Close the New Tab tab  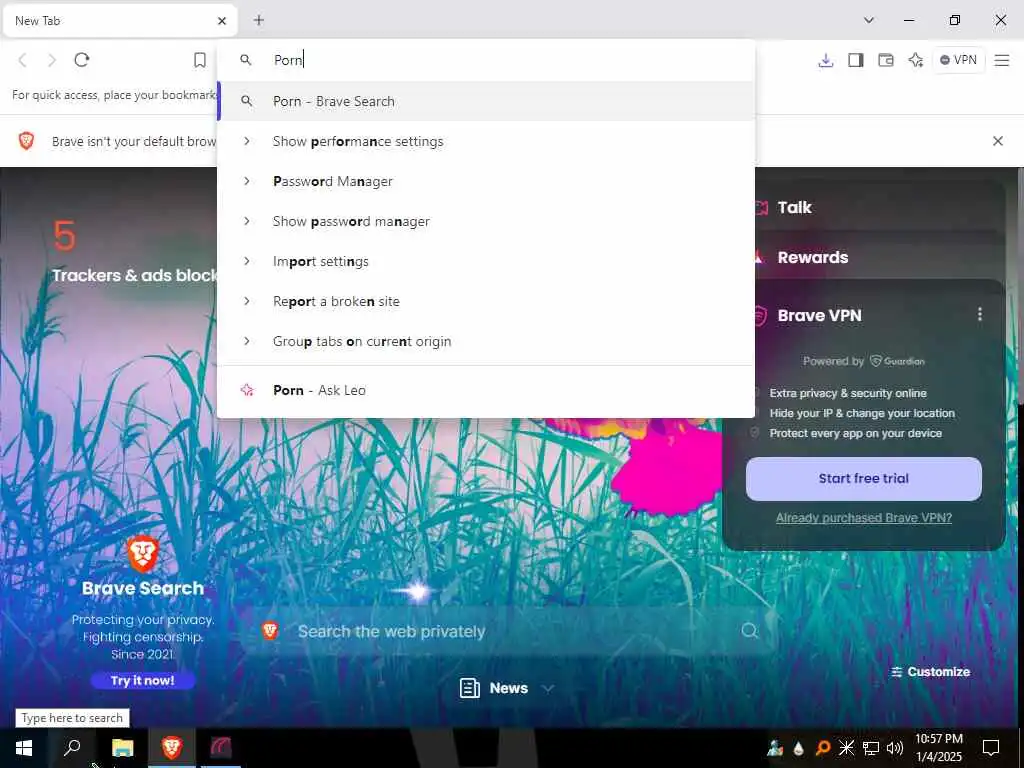click(x=222, y=21)
